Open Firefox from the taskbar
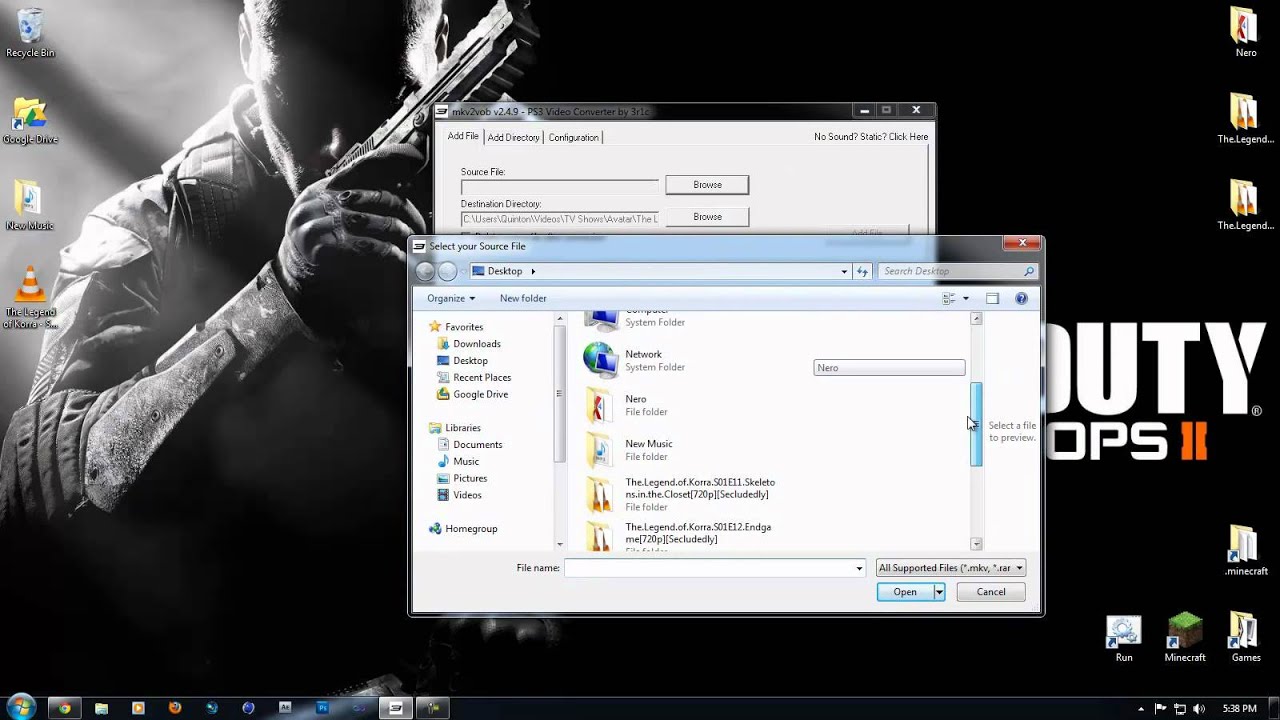Screen dimensions: 1280x720 [175, 708]
